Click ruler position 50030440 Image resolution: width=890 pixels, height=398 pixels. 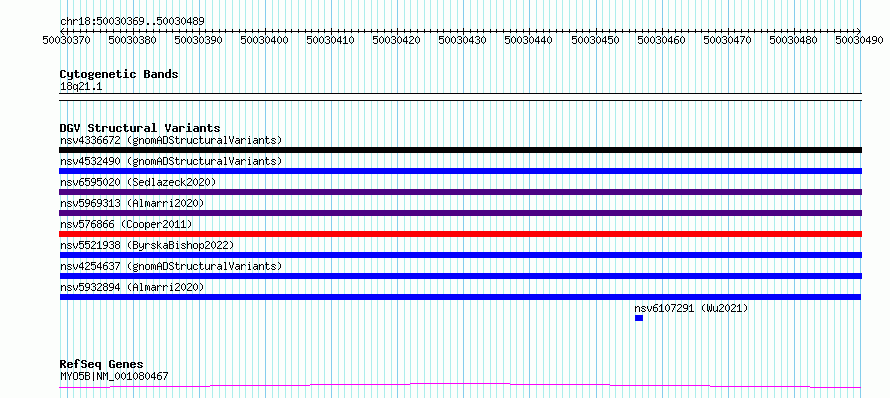528,40
